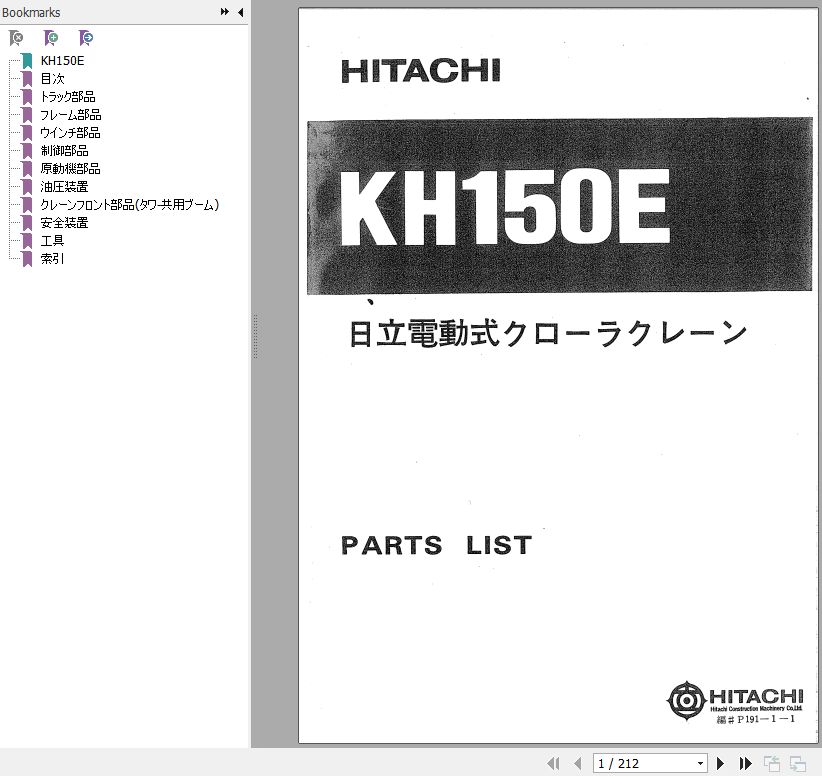Go to the first page

pos(553,763)
